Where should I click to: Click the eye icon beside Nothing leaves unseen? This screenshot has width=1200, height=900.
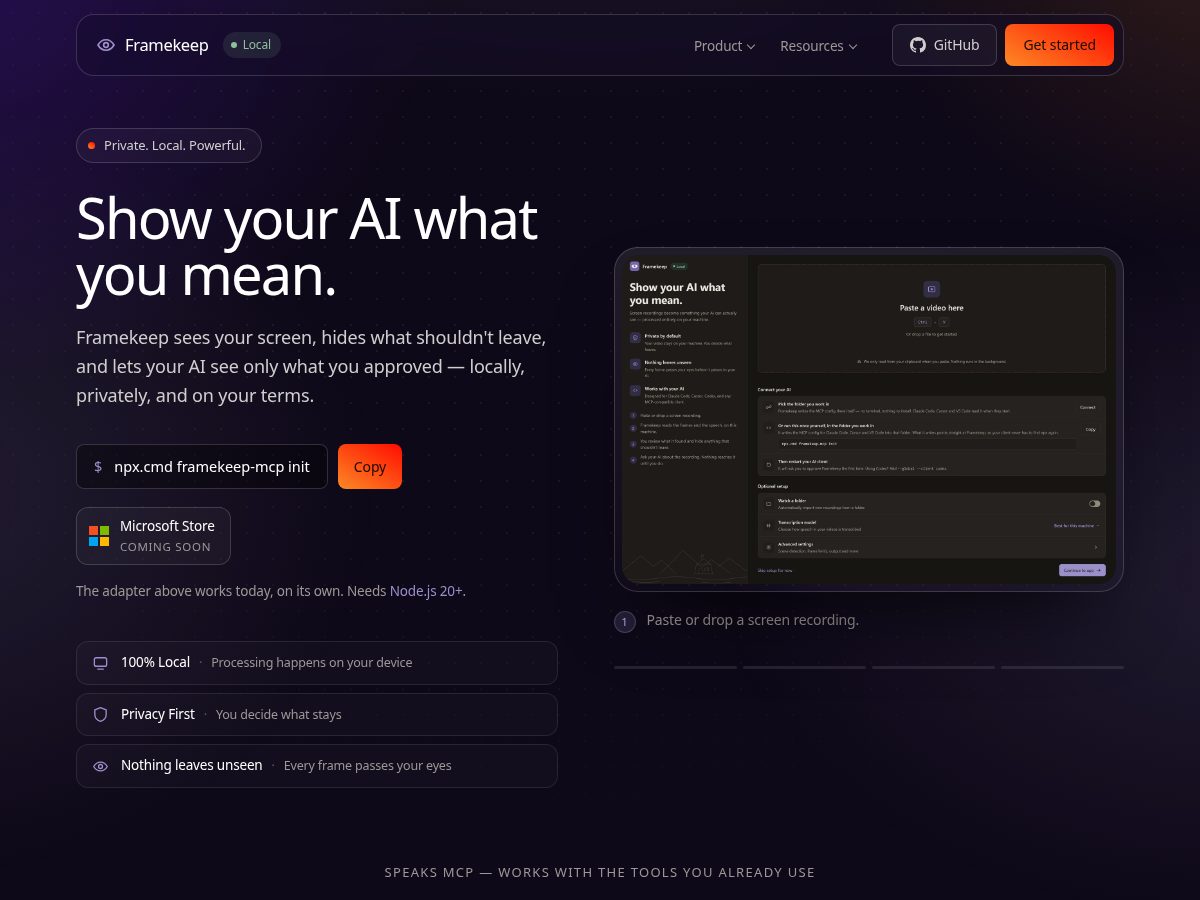tap(100, 766)
